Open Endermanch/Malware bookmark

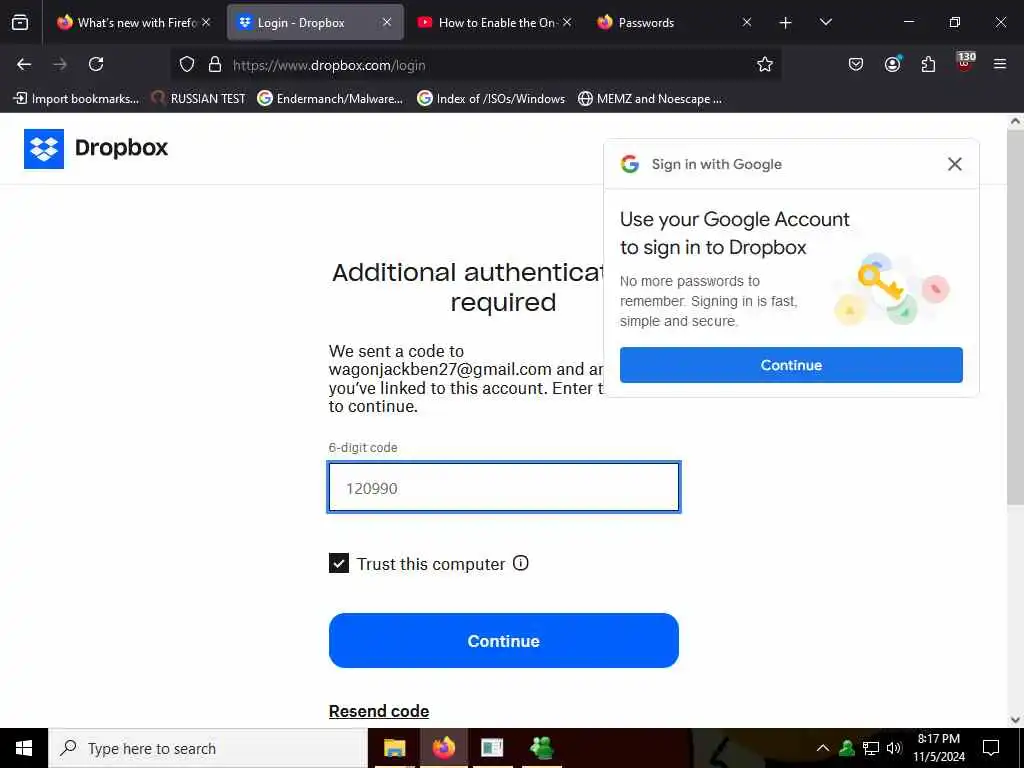coord(330,99)
